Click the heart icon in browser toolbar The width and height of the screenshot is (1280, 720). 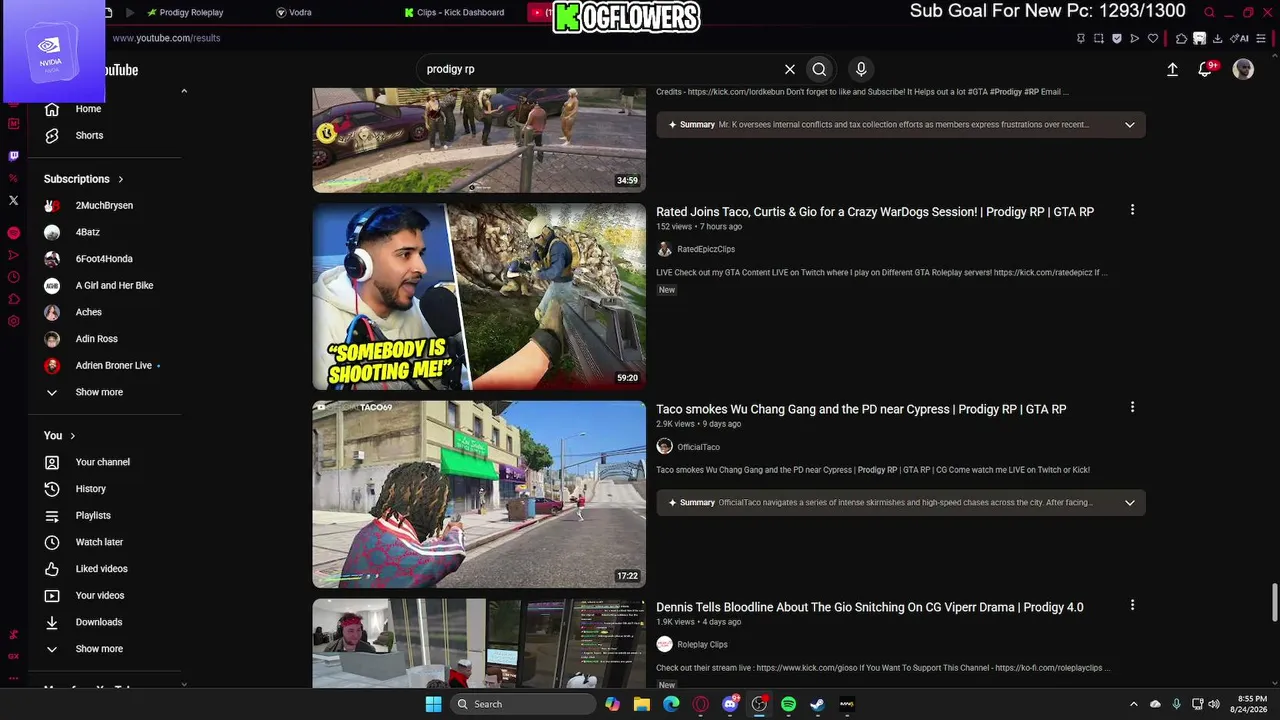[x=1153, y=39]
